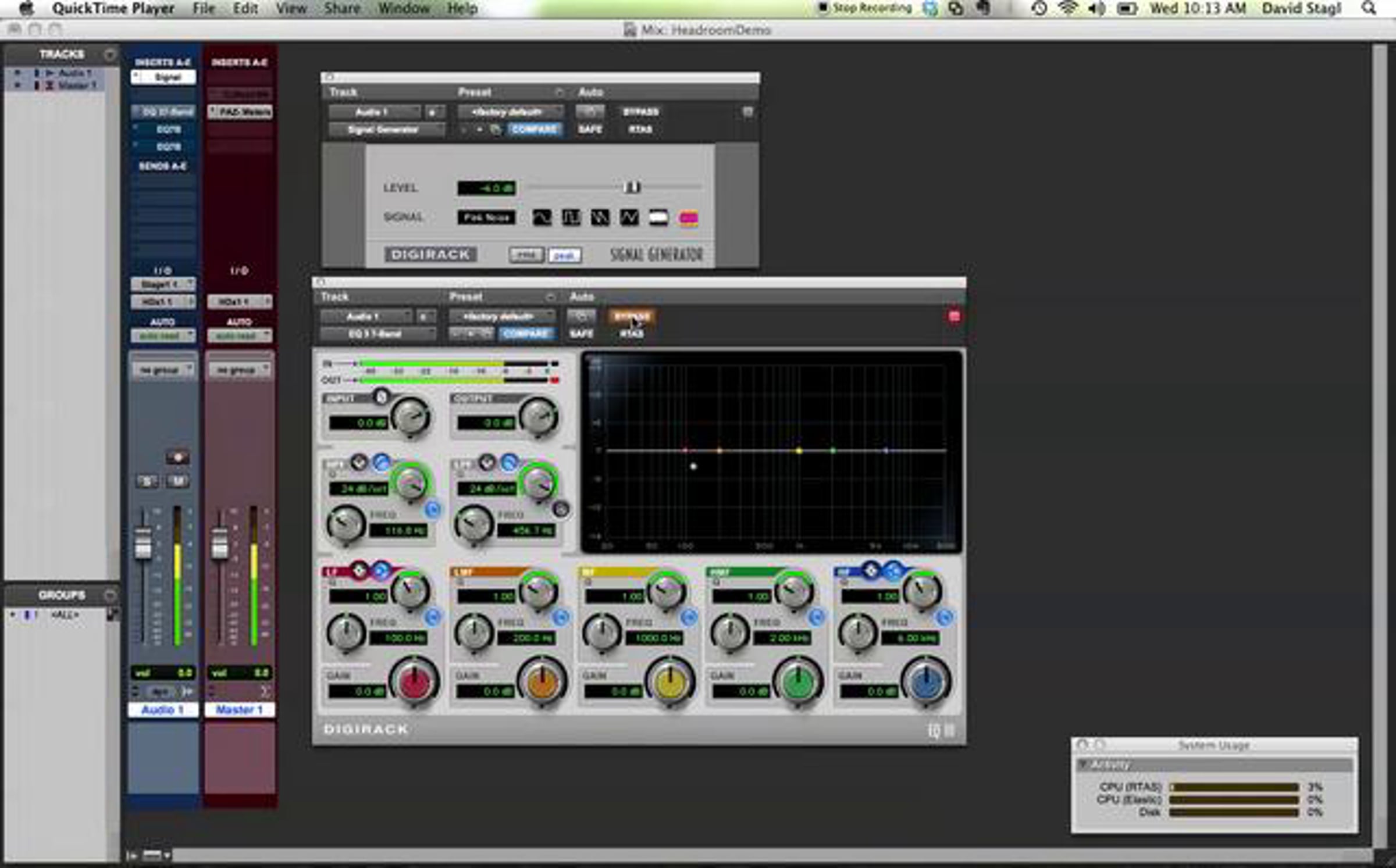The height and width of the screenshot is (868, 1396).
Task: Select the sawtooth wave signal in Signal Generator
Action: (600, 217)
